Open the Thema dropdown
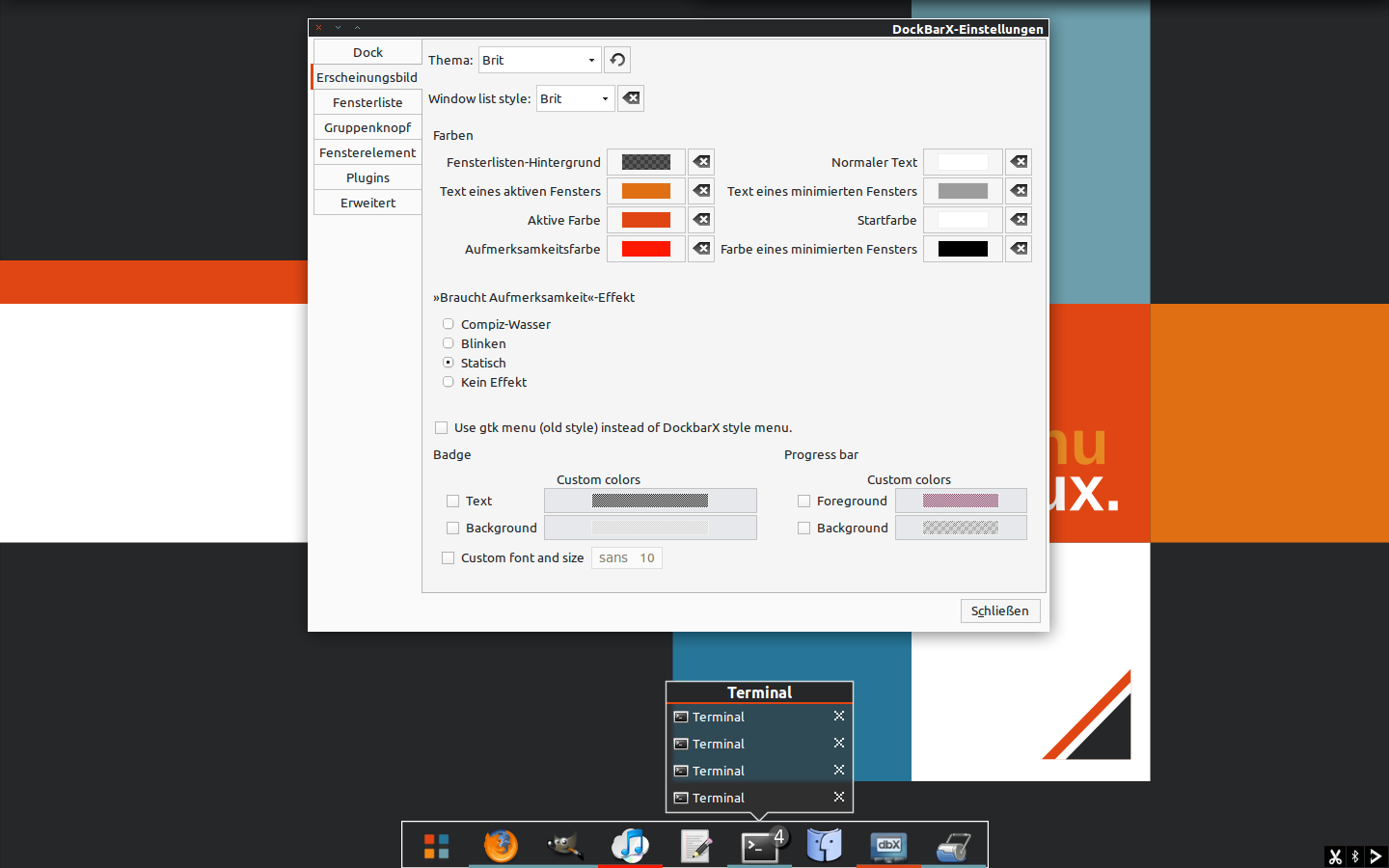Screen dimensions: 1389x868 [540, 60]
